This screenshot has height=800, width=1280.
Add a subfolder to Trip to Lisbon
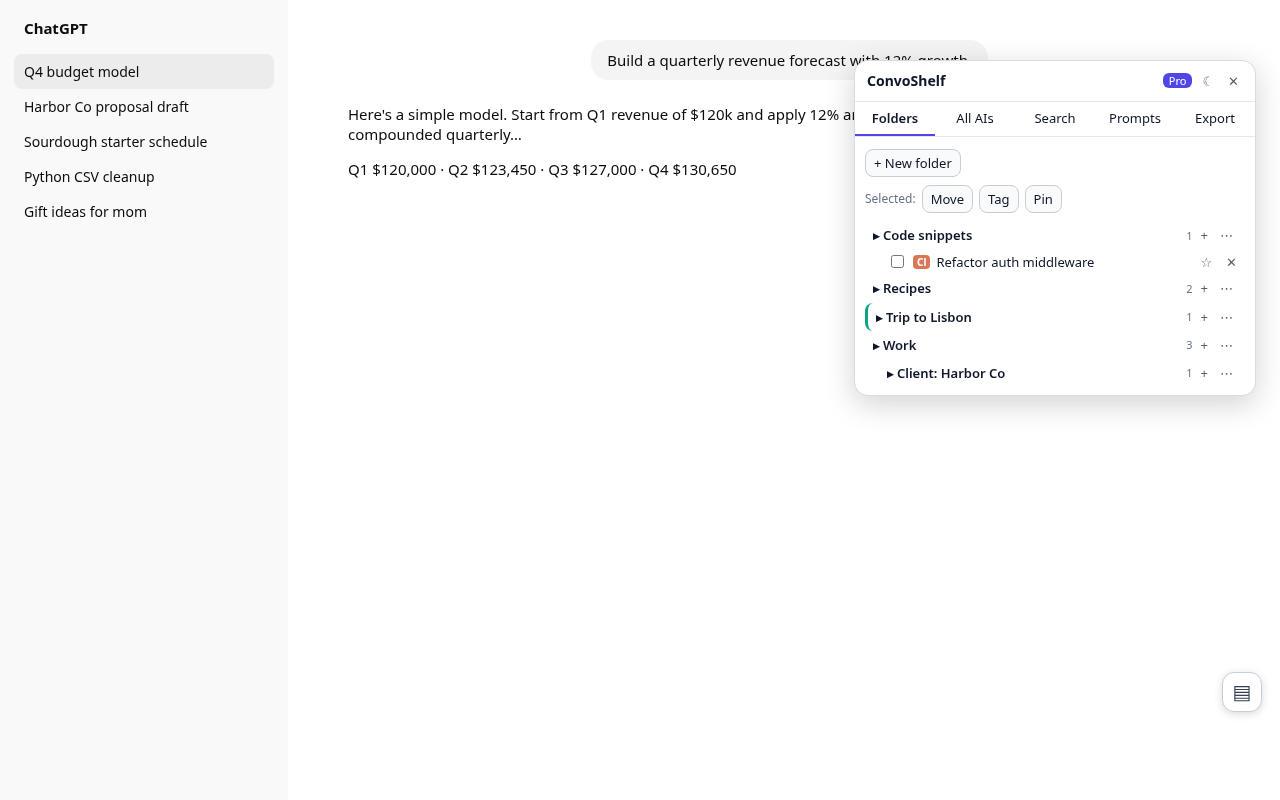(x=1204, y=317)
